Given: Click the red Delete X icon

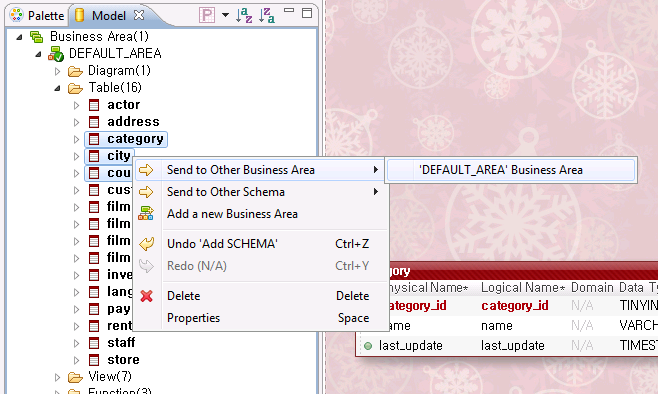Looking at the screenshot, I should tap(146, 296).
